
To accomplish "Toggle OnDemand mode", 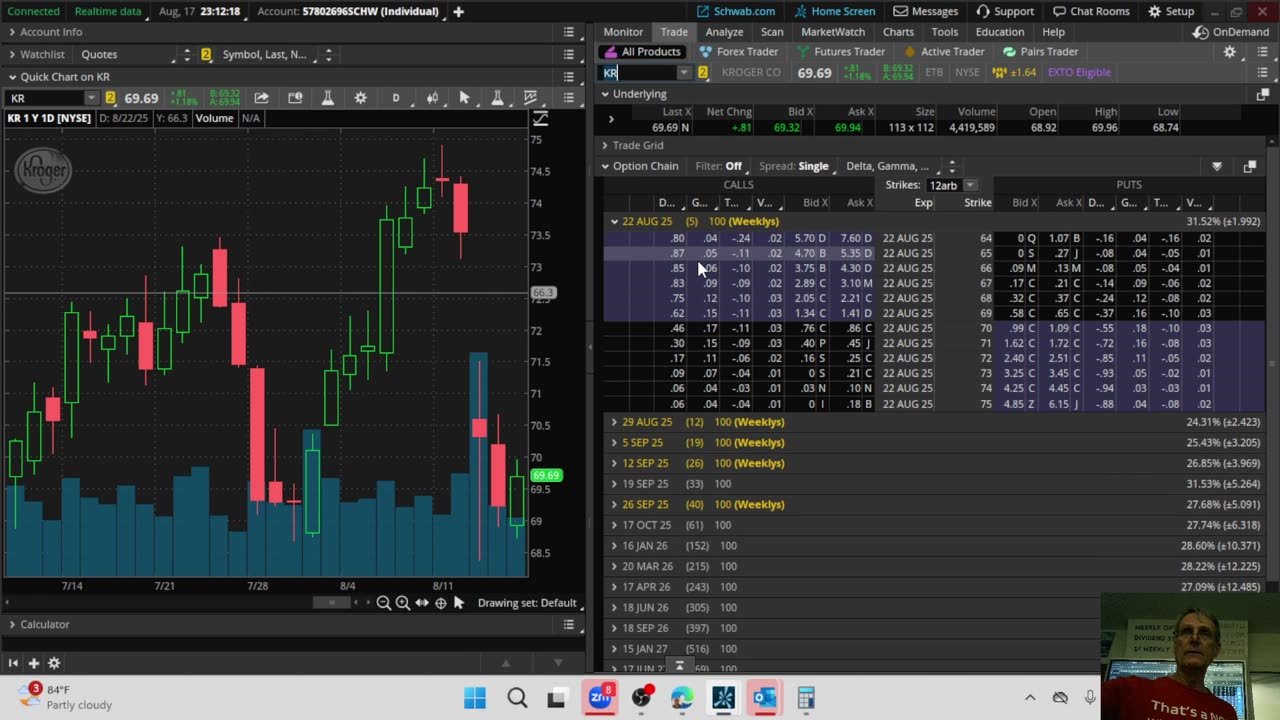I will tap(1230, 32).
